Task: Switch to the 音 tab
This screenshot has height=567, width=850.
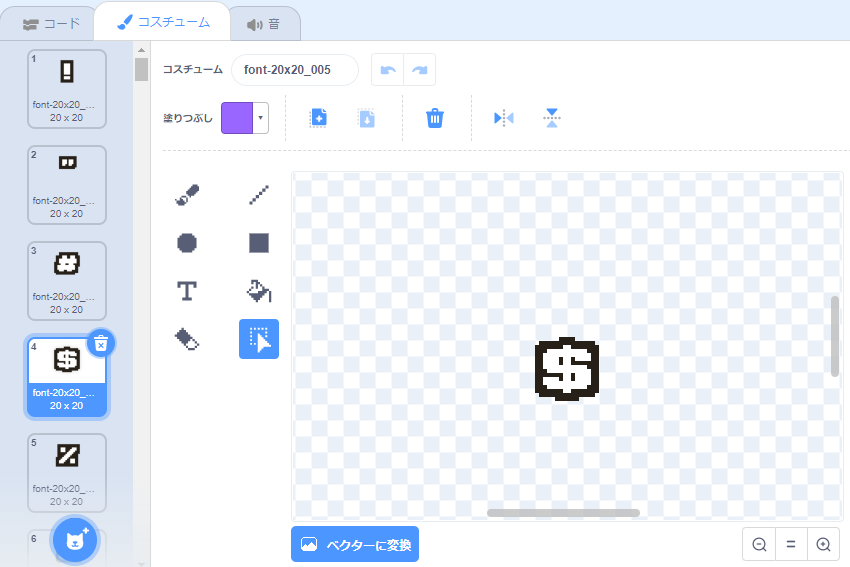Action: 264,24
